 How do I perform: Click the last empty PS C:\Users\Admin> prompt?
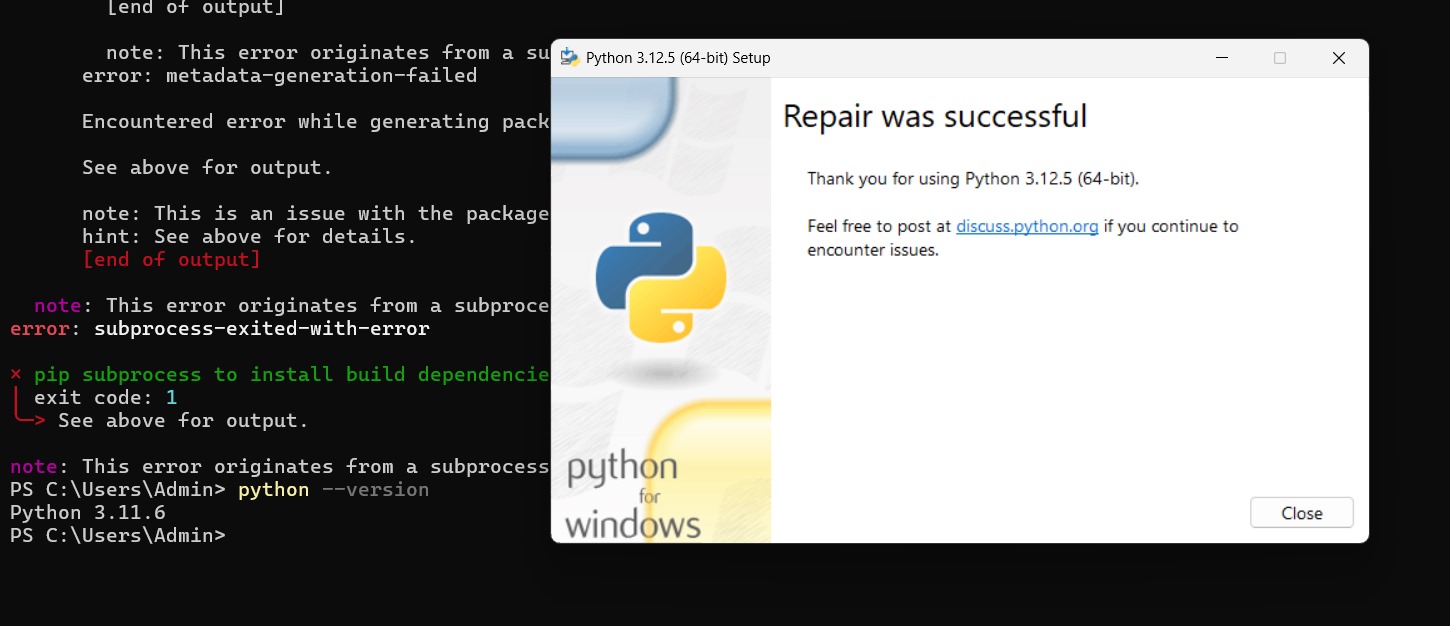[x=118, y=536]
